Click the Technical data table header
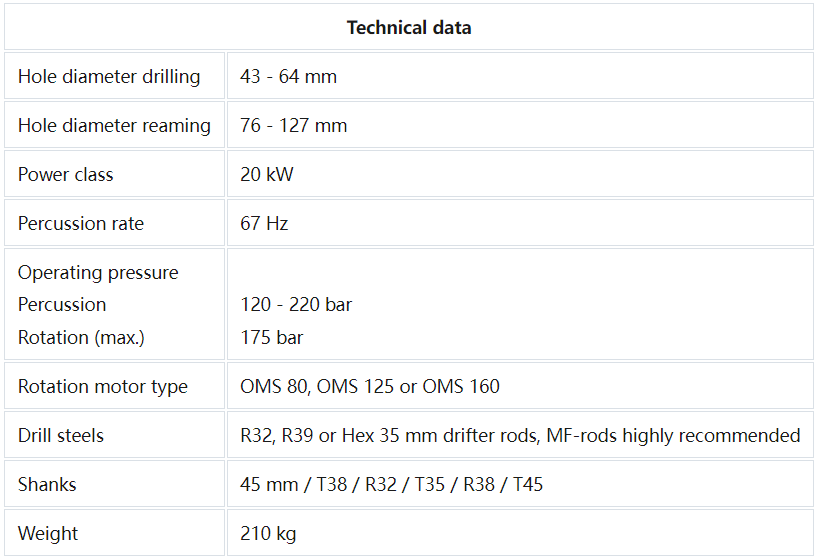This screenshot has width=817, height=560. 408,27
